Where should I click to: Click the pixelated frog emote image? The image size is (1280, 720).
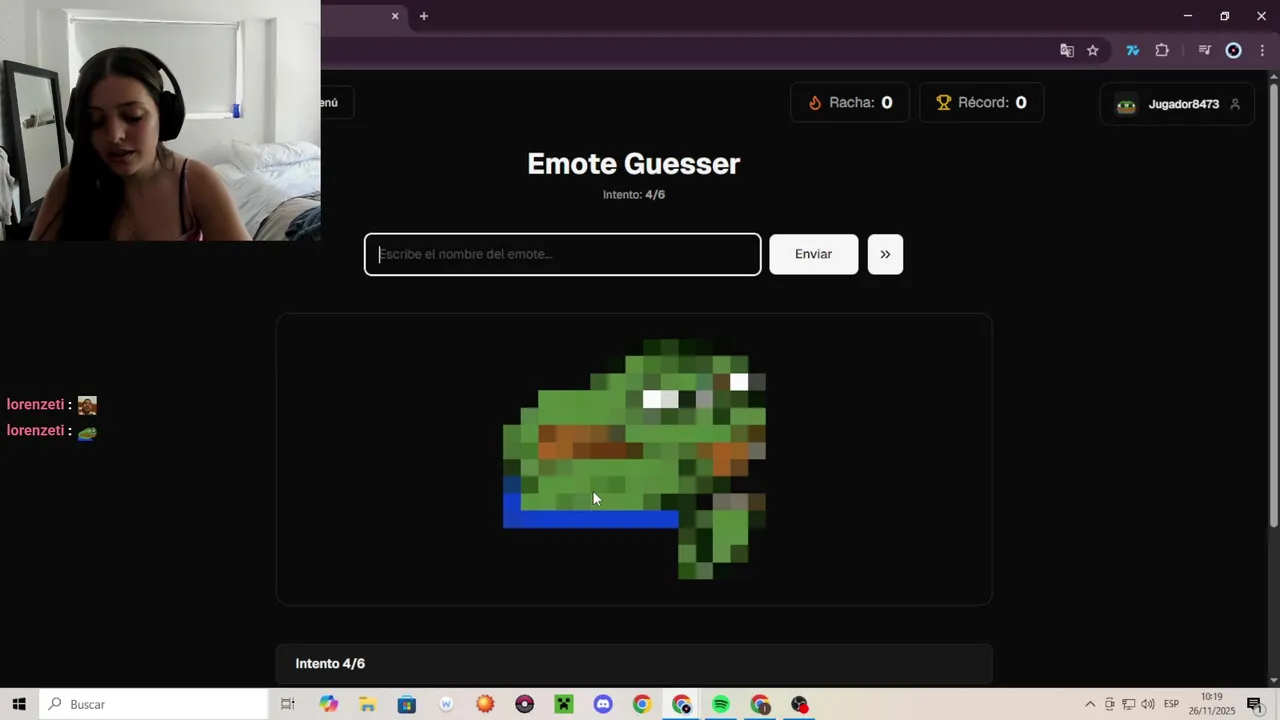634,459
